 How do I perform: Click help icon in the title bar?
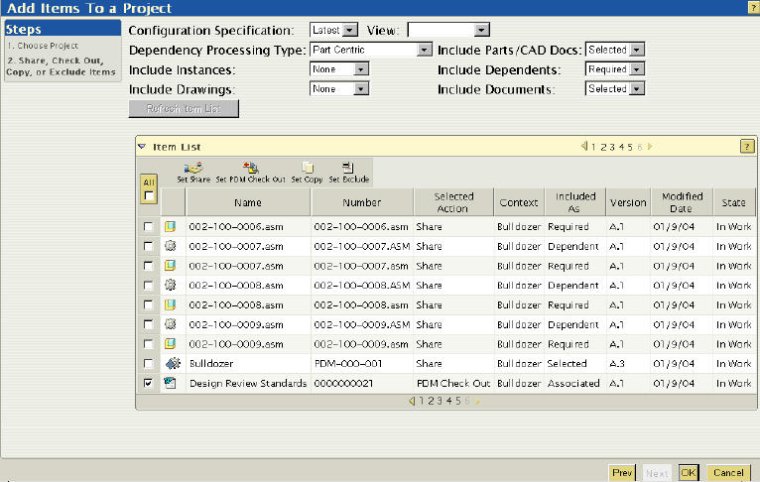(x=754, y=7)
